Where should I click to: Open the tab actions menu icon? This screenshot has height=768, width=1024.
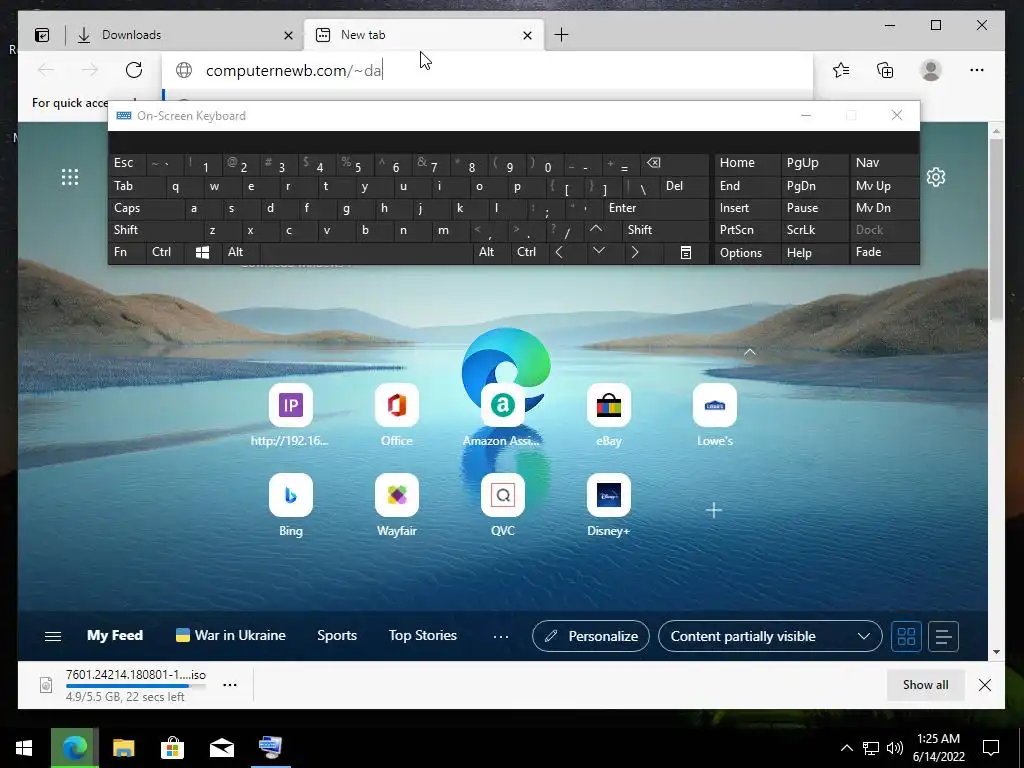pyautogui.click(x=42, y=35)
